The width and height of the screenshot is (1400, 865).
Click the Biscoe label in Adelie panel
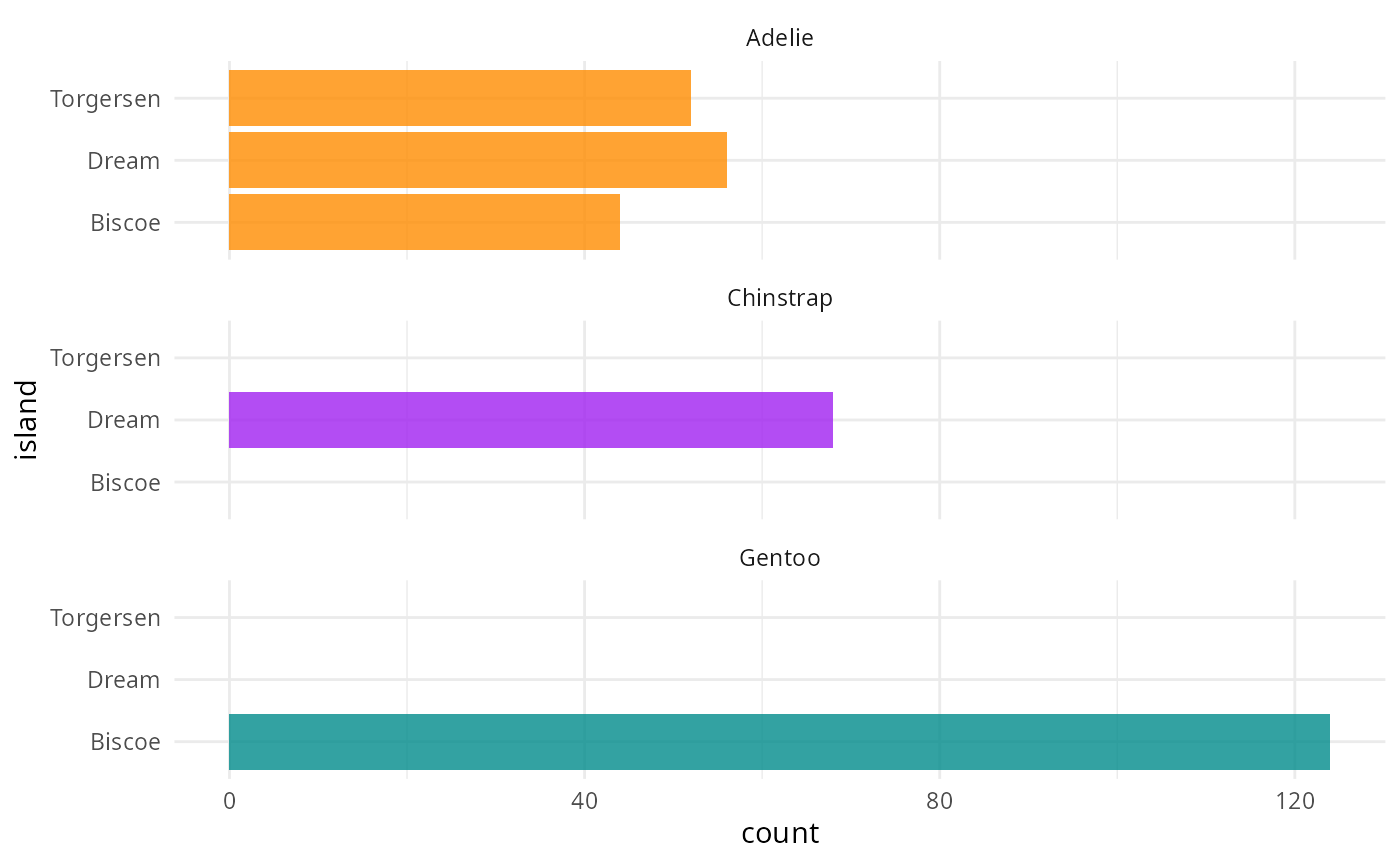[x=125, y=223]
